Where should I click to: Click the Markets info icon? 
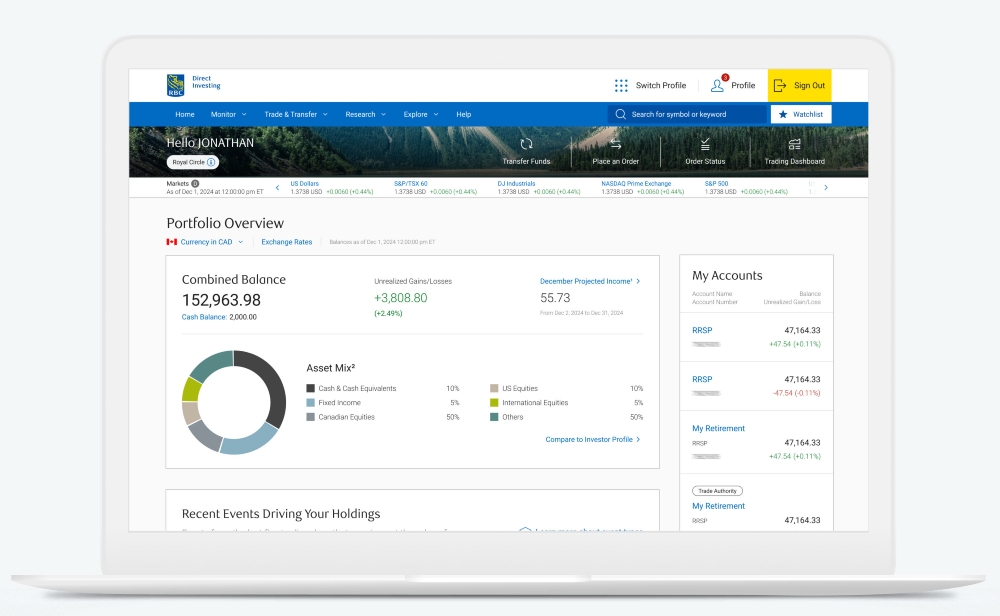pos(195,184)
